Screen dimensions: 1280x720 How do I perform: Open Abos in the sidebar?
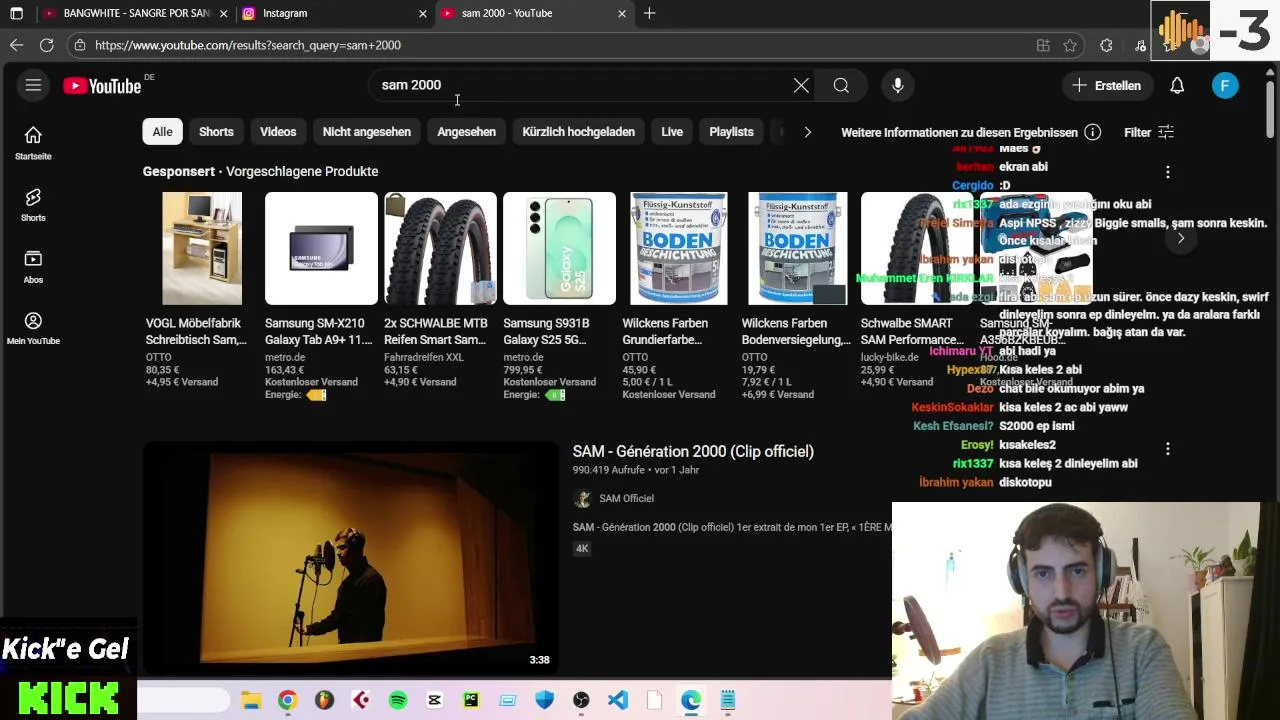(x=33, y=267)
